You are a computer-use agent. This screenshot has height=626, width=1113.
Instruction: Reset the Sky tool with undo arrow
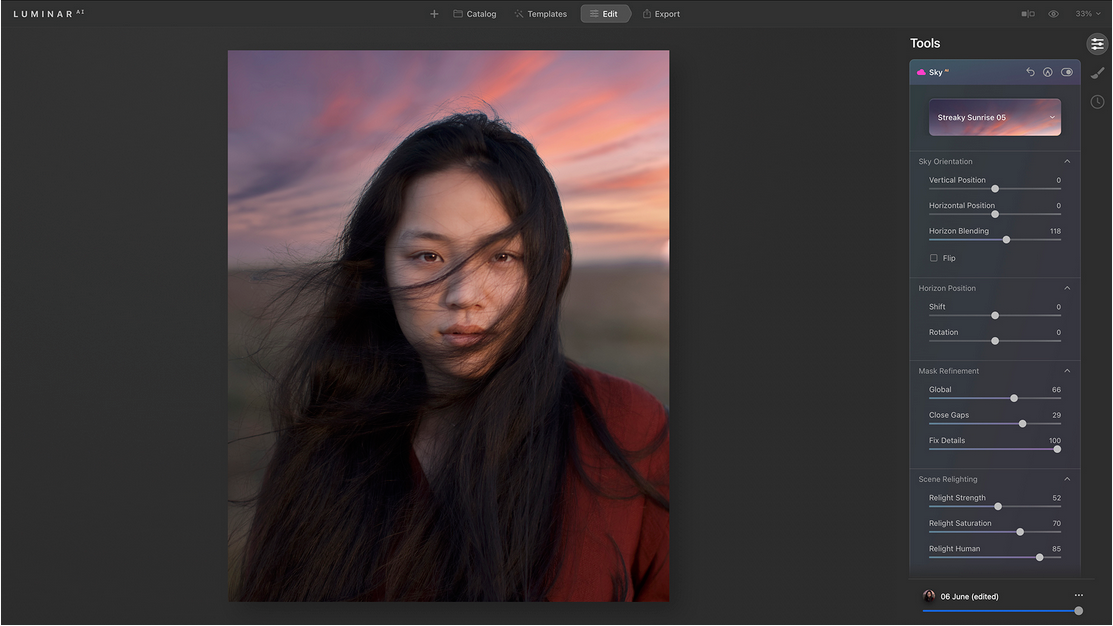coord(1030,72)
